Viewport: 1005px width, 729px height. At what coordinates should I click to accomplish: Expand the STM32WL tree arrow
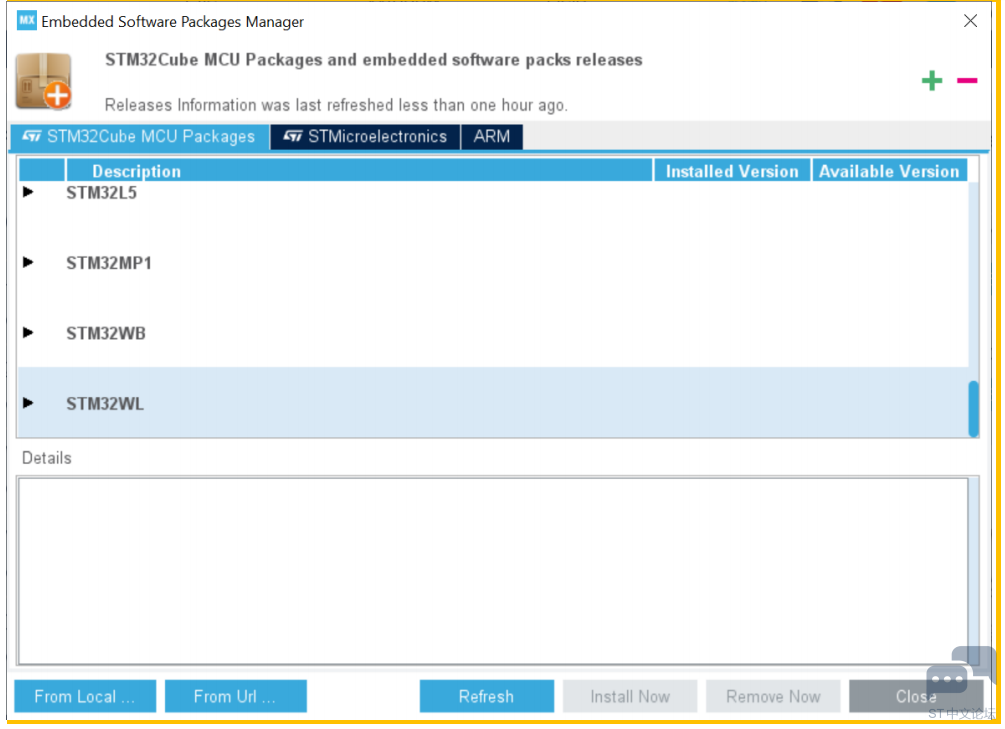(x=28, y=403)
